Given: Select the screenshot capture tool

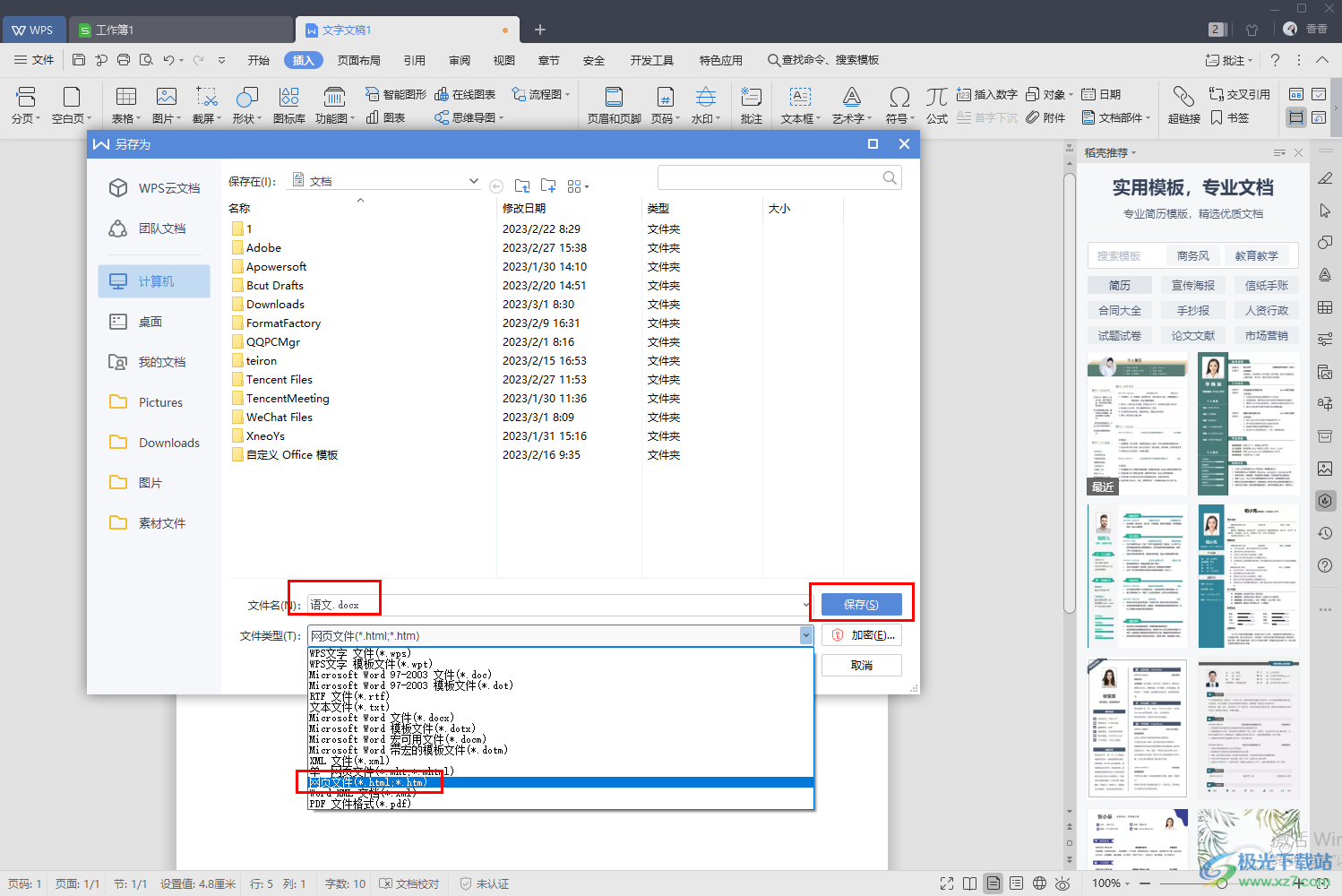Looking at the screenshot, I should [207, 105].
